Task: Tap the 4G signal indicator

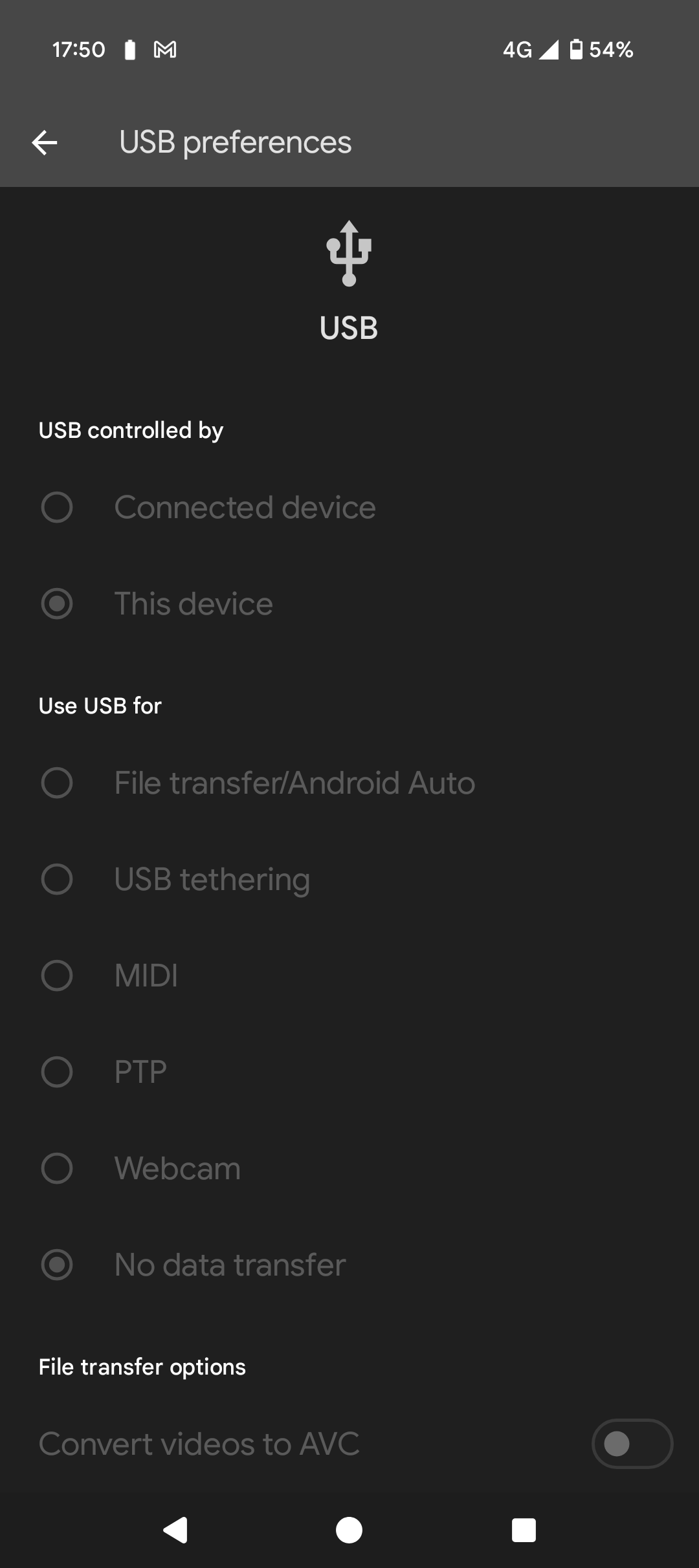Action: click(x=531, y=50)
